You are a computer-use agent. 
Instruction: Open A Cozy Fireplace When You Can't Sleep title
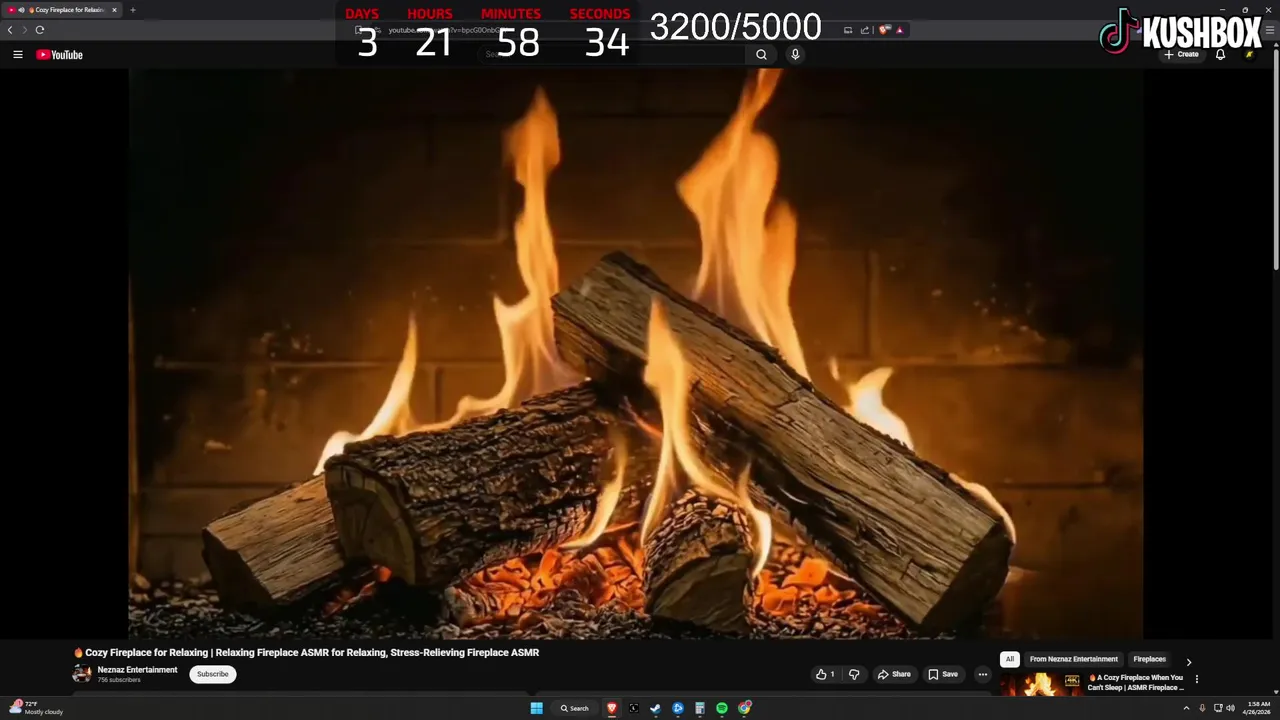1137,682
